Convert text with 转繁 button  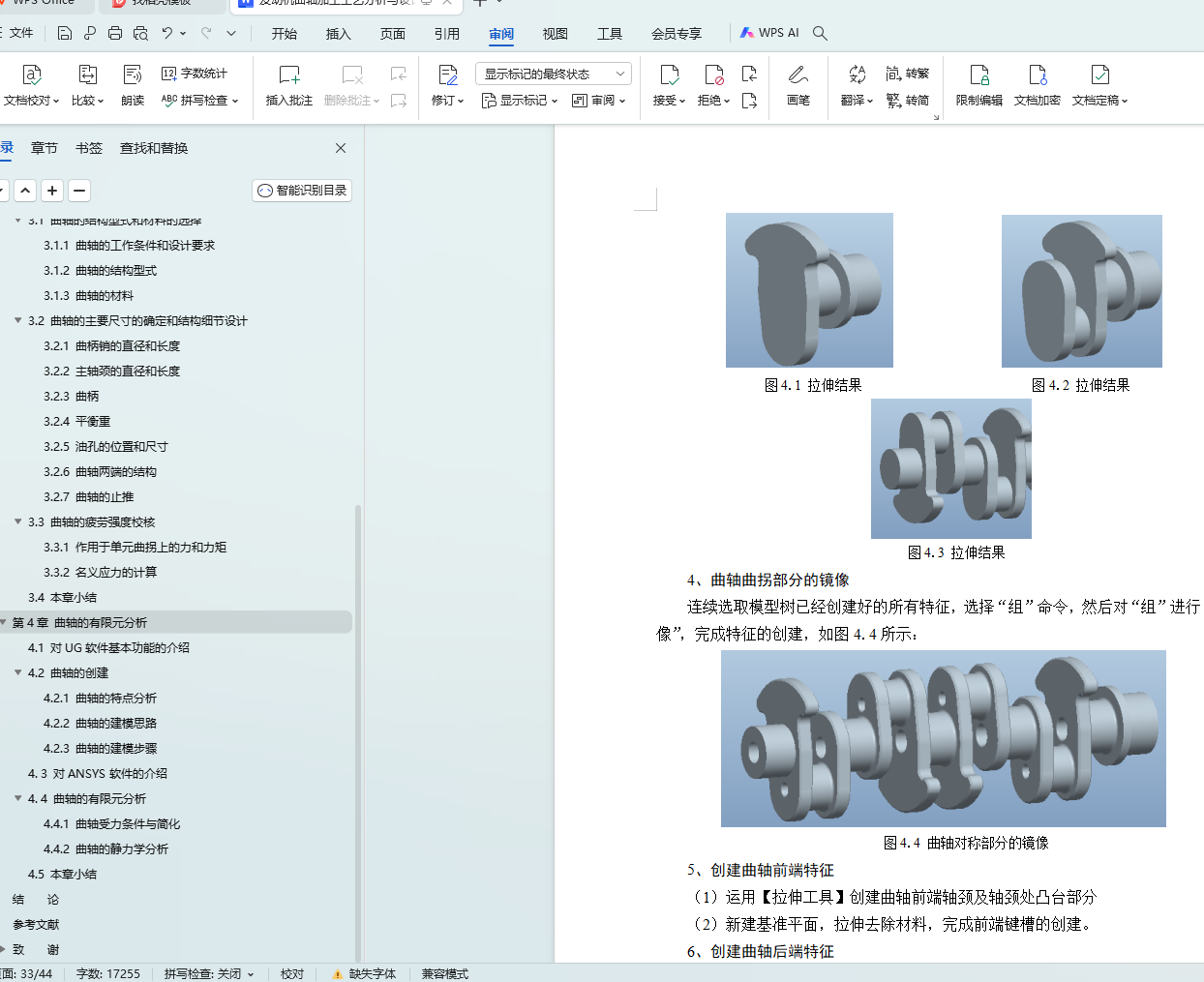(x=907, y=74)
